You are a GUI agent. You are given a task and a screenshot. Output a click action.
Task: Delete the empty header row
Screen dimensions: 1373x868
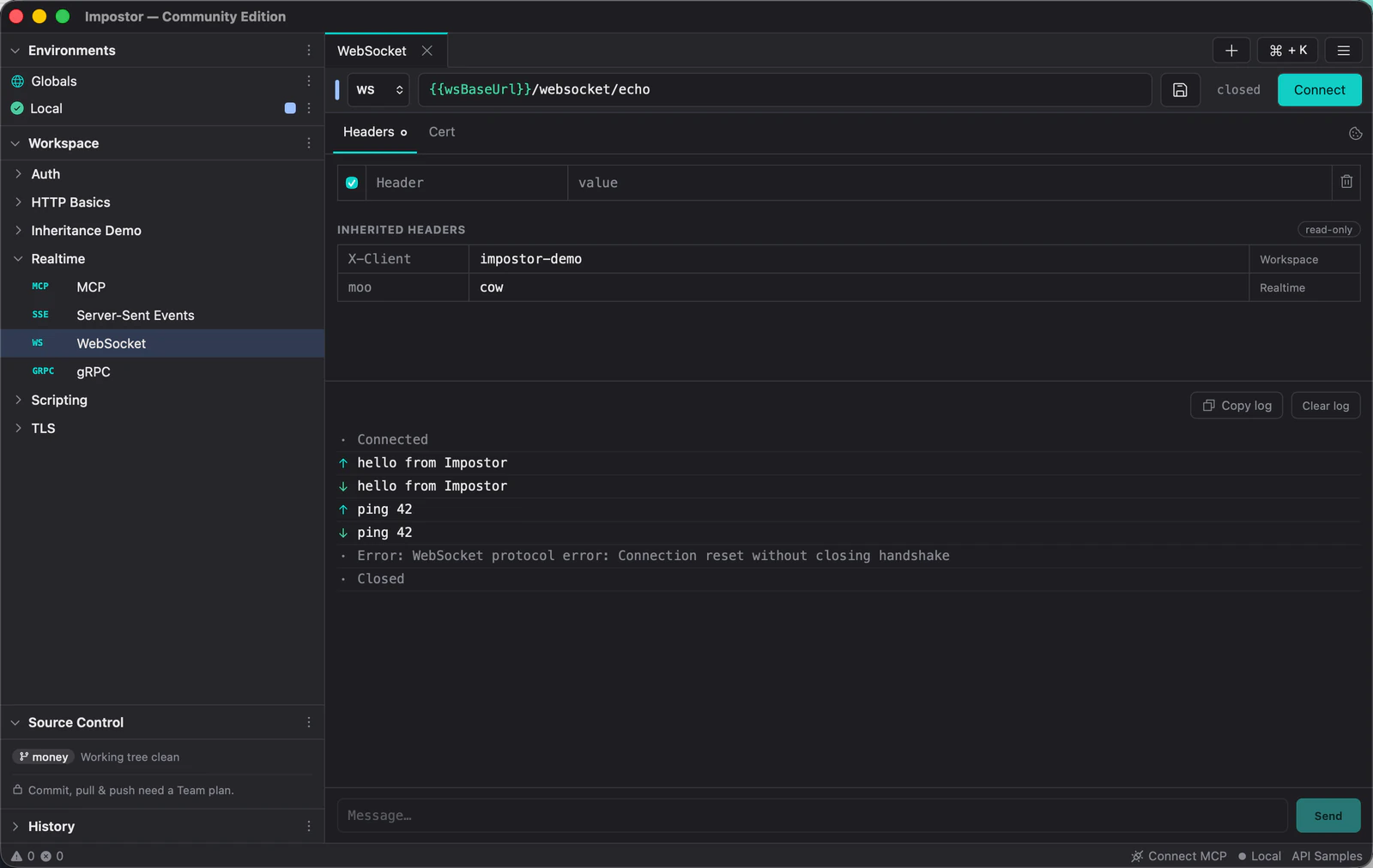(1346, 182)
